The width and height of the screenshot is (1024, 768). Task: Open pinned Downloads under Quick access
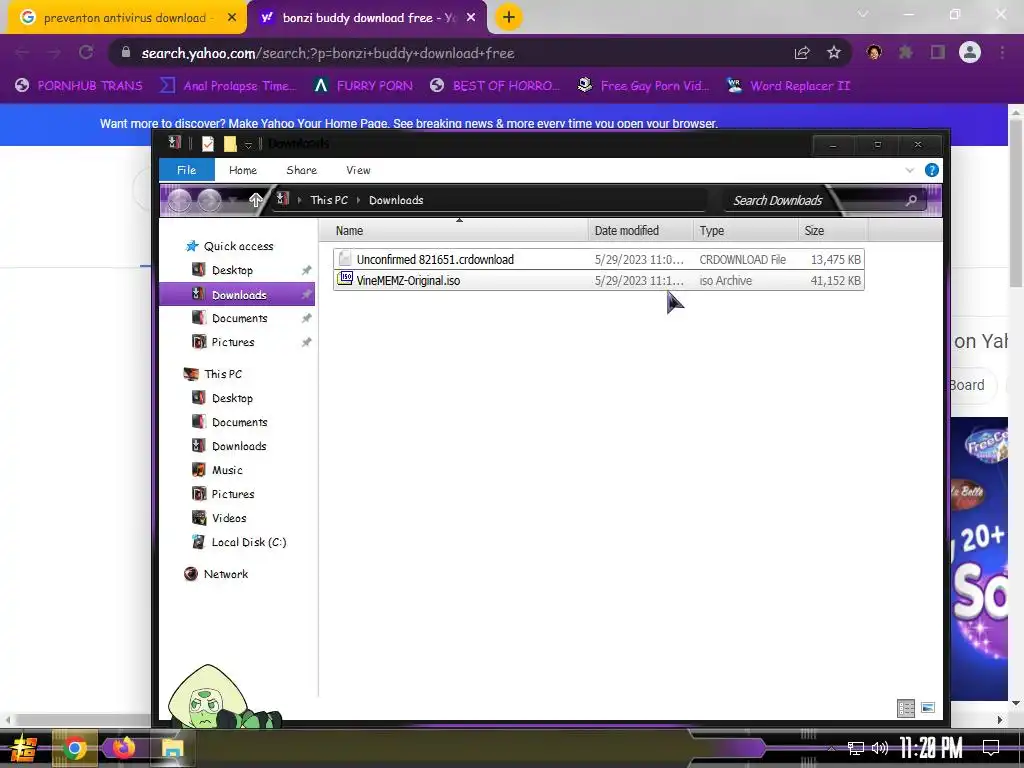[x=238, y=295]
